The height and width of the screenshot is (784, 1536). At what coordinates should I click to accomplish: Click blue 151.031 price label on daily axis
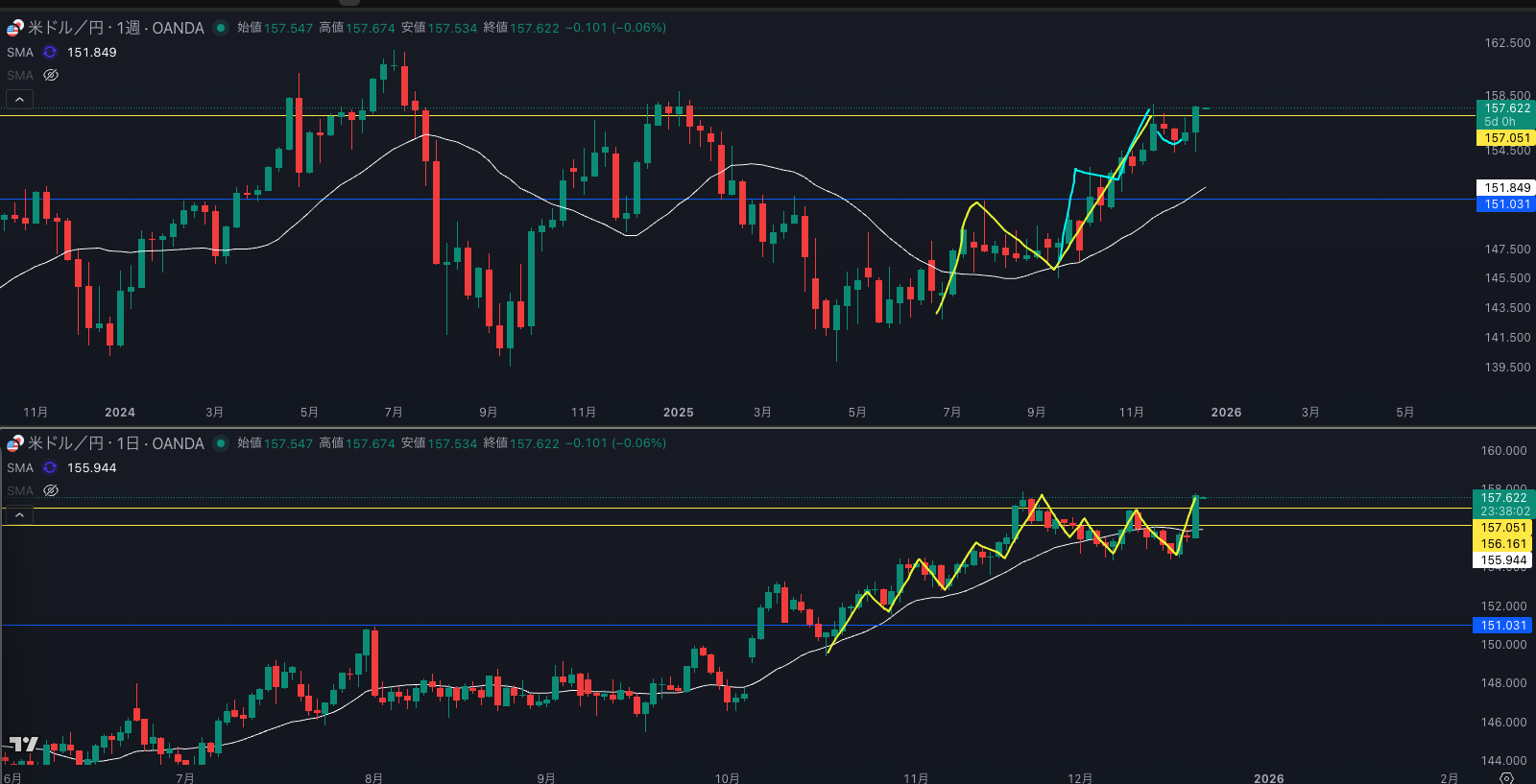tap(1502, 626)
